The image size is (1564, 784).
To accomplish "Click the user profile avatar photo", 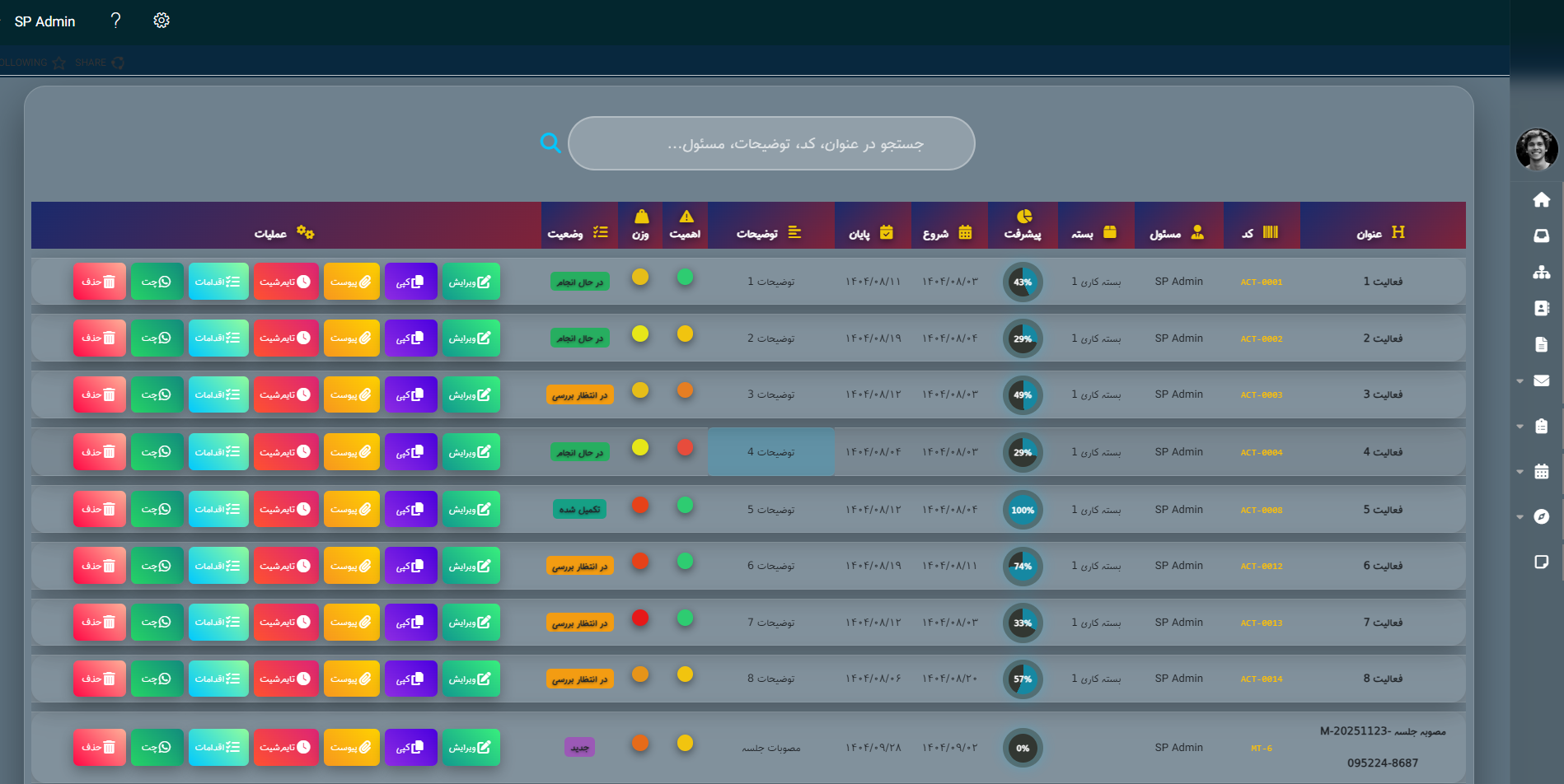I will 1536,149.
